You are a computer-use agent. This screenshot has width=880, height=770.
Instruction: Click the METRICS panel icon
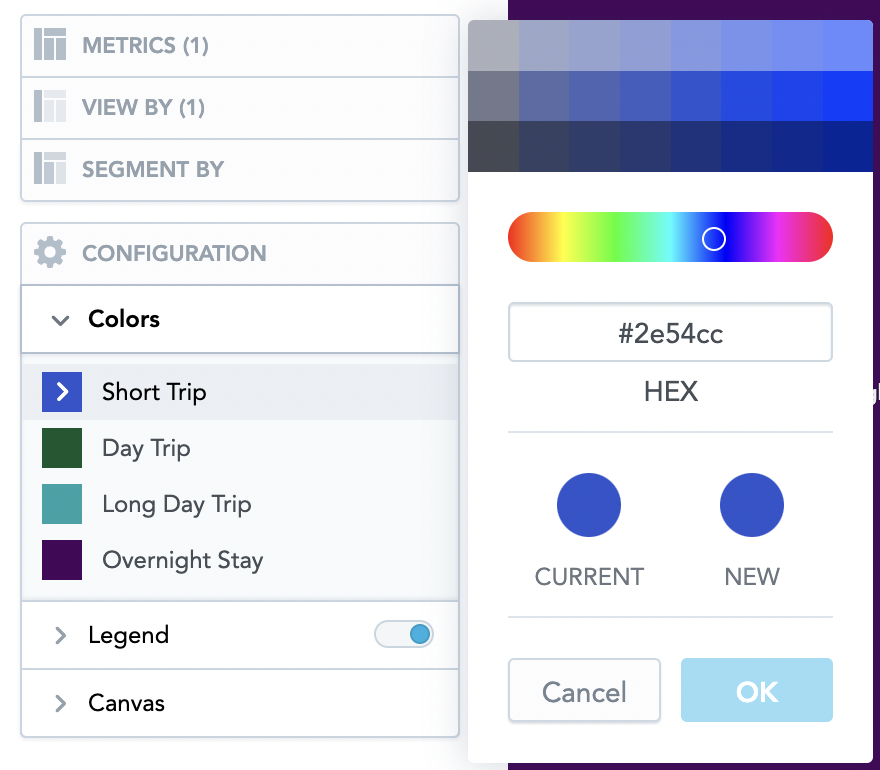point(49,45)
